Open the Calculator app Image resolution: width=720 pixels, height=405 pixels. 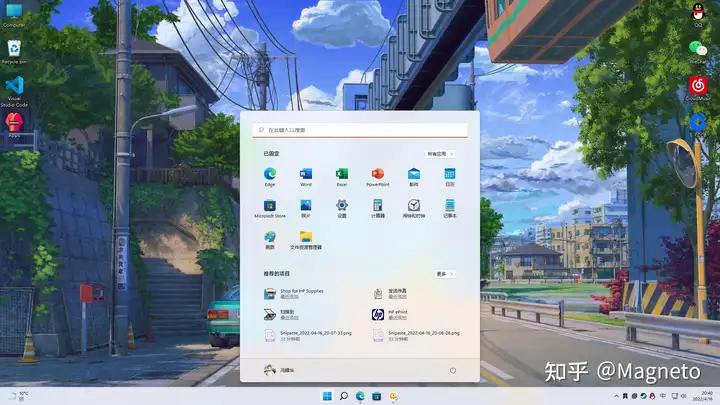[378, 207]
